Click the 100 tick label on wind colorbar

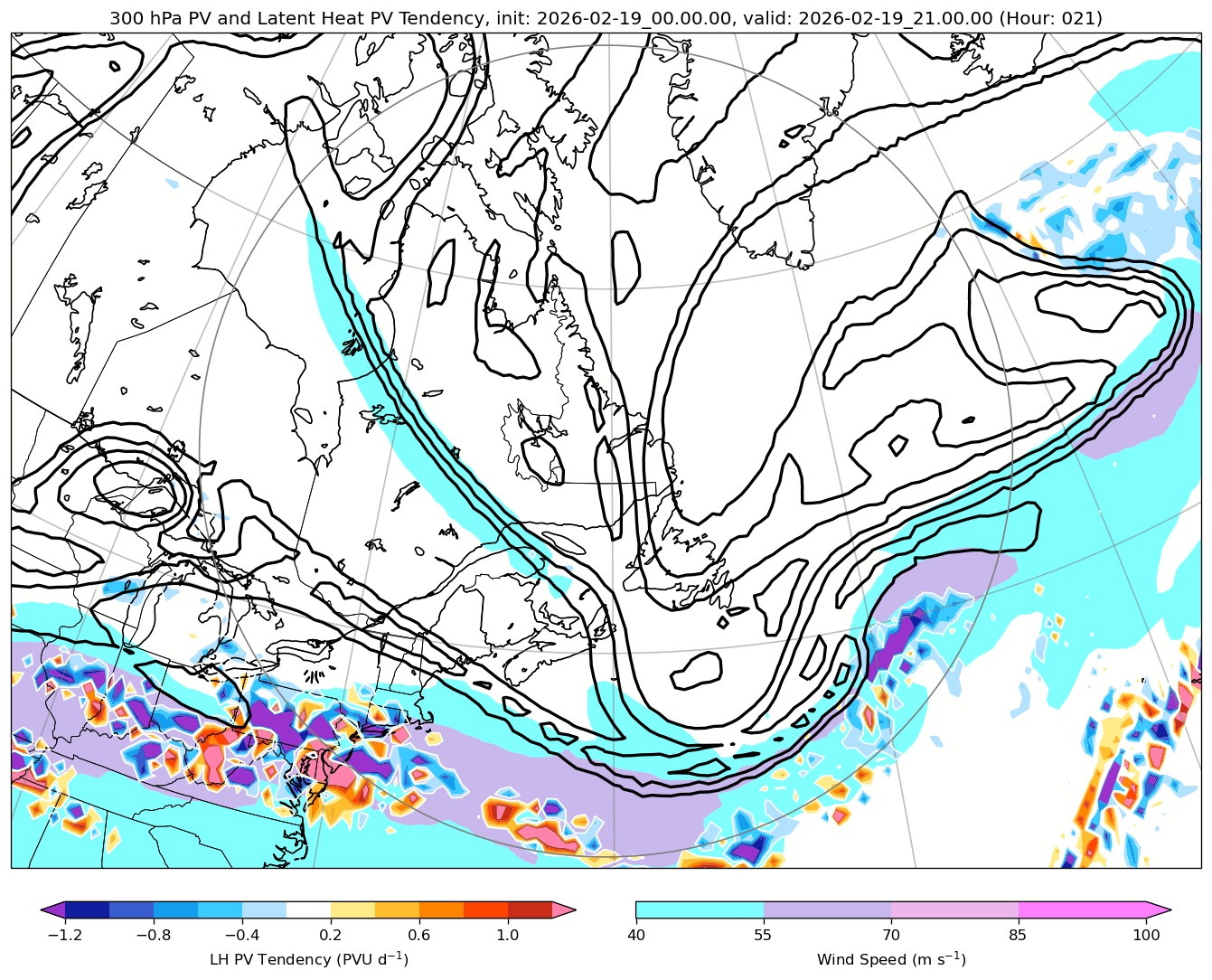tap(1146, 936)
